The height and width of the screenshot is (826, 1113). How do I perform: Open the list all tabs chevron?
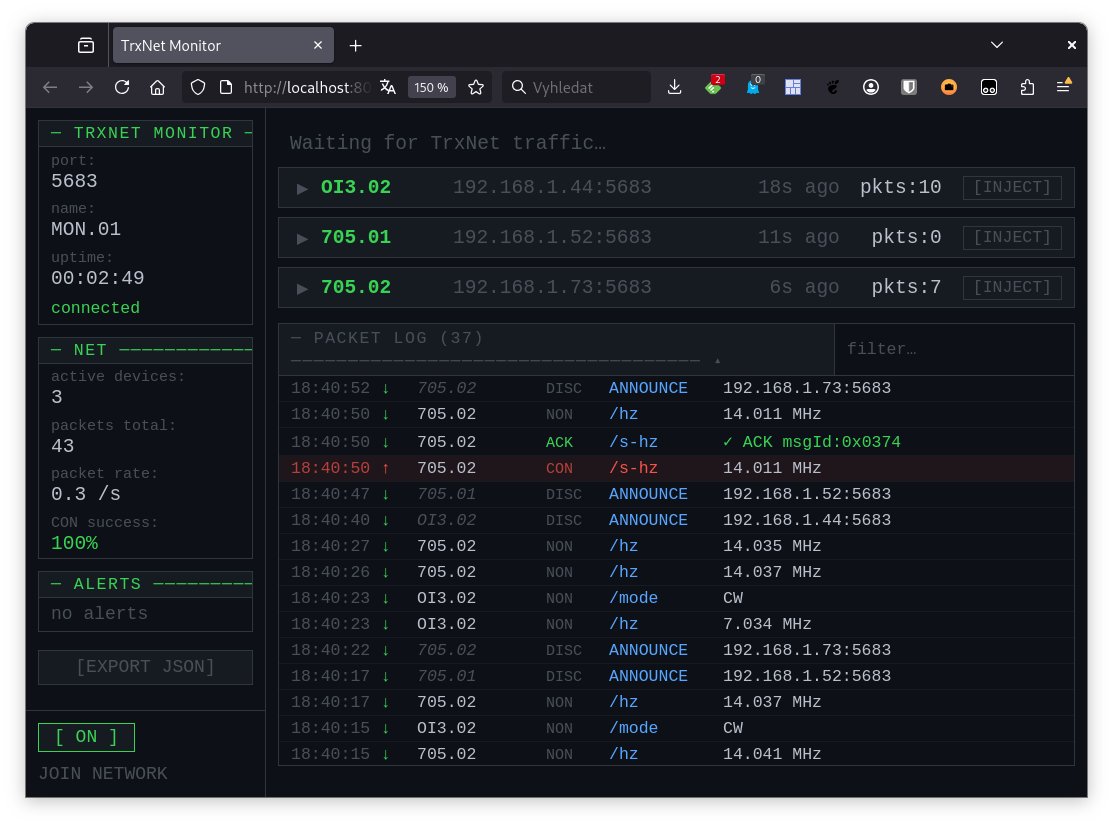pyautogui.click(x=997, y=45)
